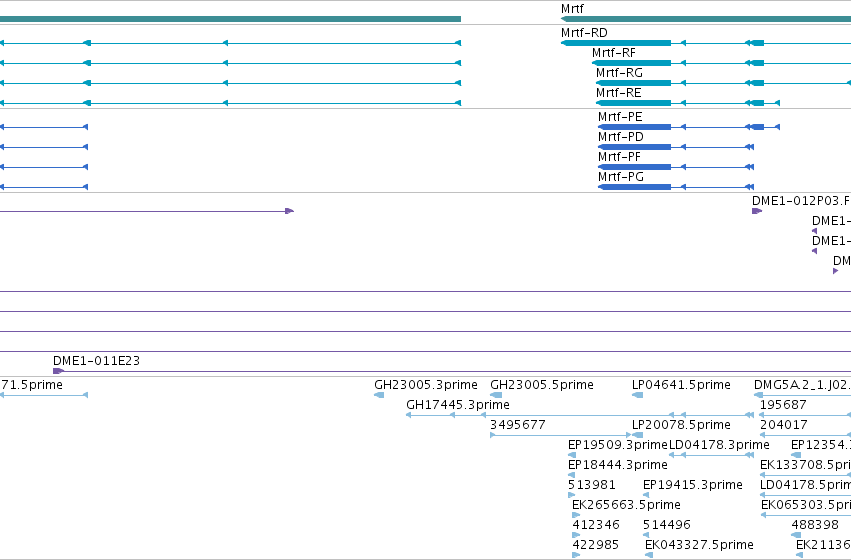Open the Mrtf-PE protein label
The height and width of the screenshot is (560, 851).
tap(620, 117)
